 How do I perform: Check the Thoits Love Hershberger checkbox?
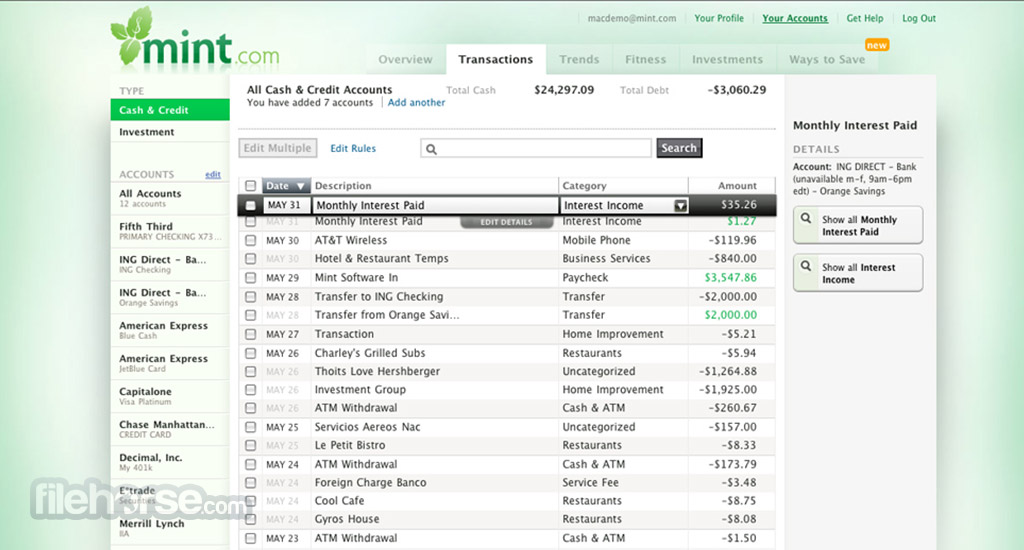click(x=250, y=372)
